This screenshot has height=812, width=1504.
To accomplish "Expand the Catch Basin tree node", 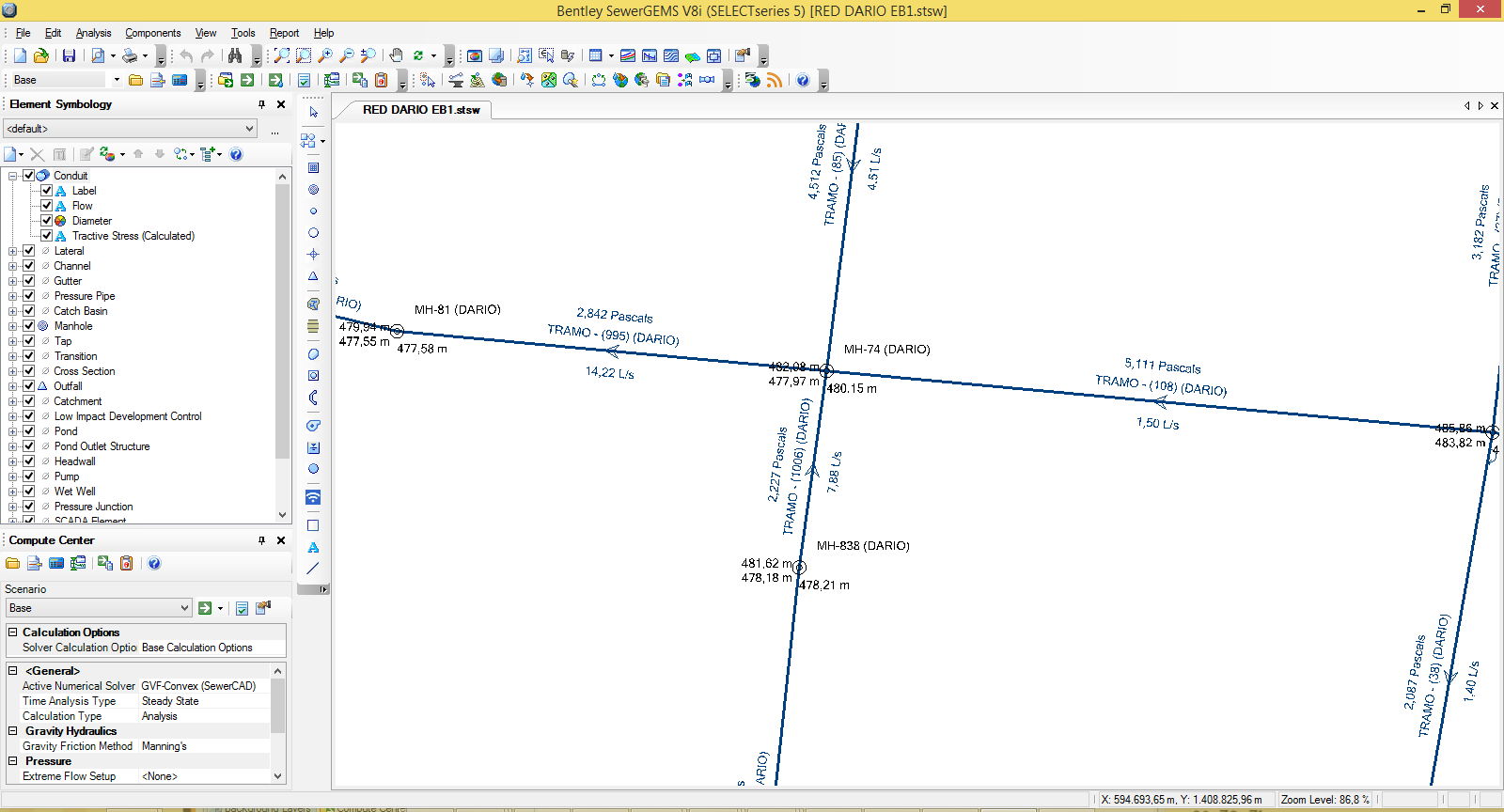I will tap(12, 311).
